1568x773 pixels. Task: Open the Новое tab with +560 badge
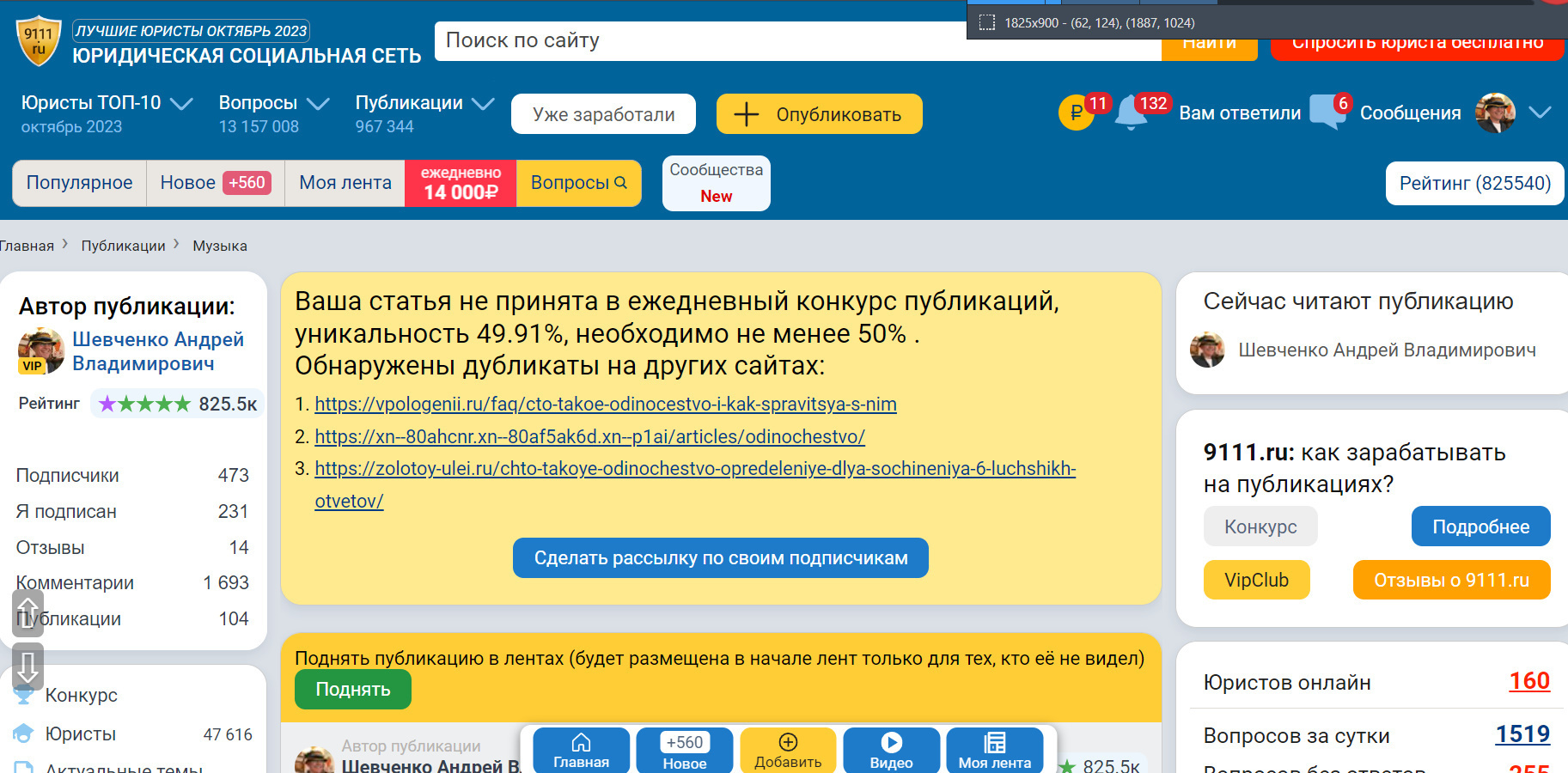186,182
